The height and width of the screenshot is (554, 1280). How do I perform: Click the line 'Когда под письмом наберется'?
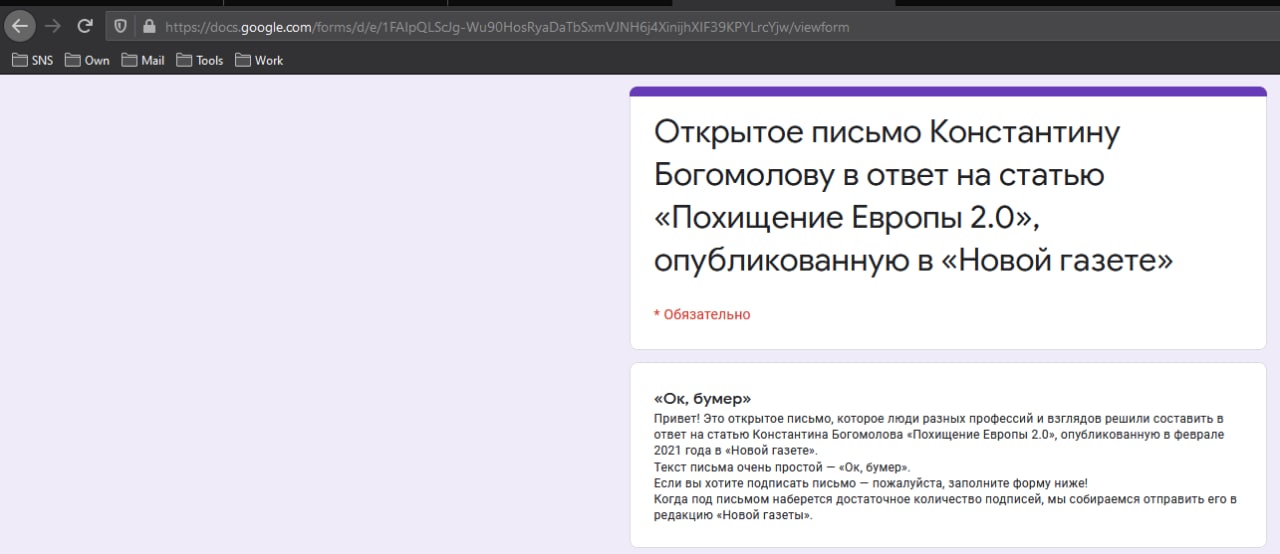click(x=945, y=499)
